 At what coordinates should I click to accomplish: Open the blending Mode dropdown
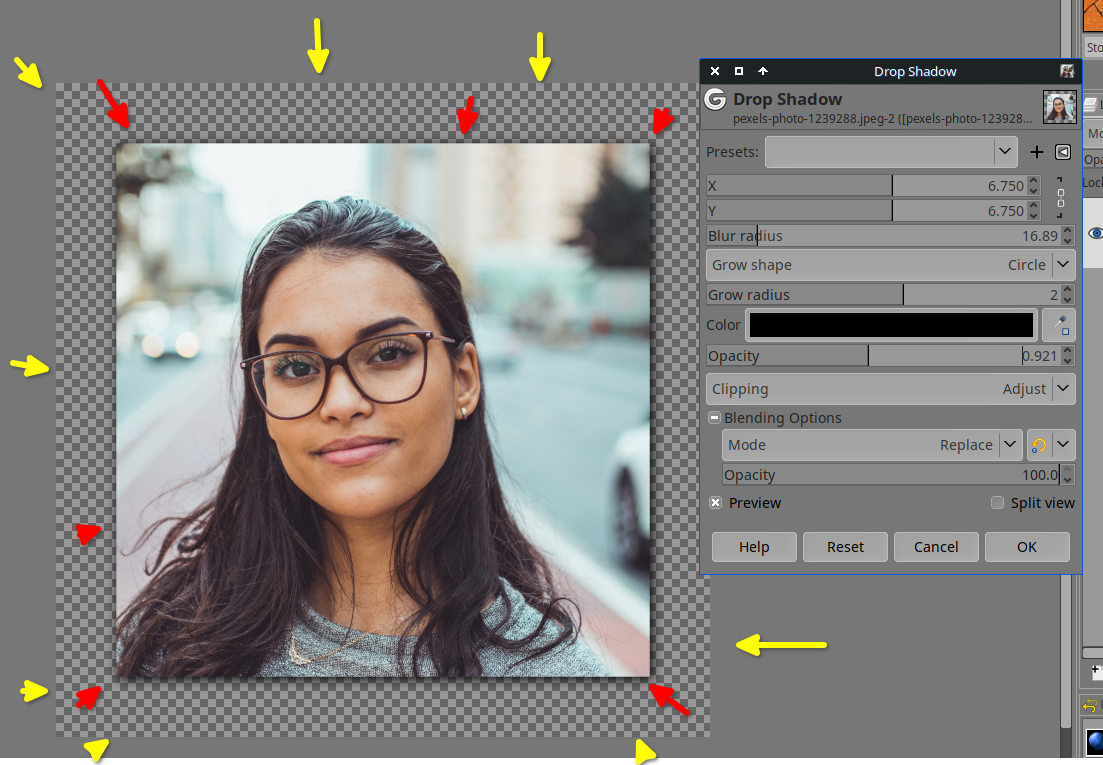872,445
